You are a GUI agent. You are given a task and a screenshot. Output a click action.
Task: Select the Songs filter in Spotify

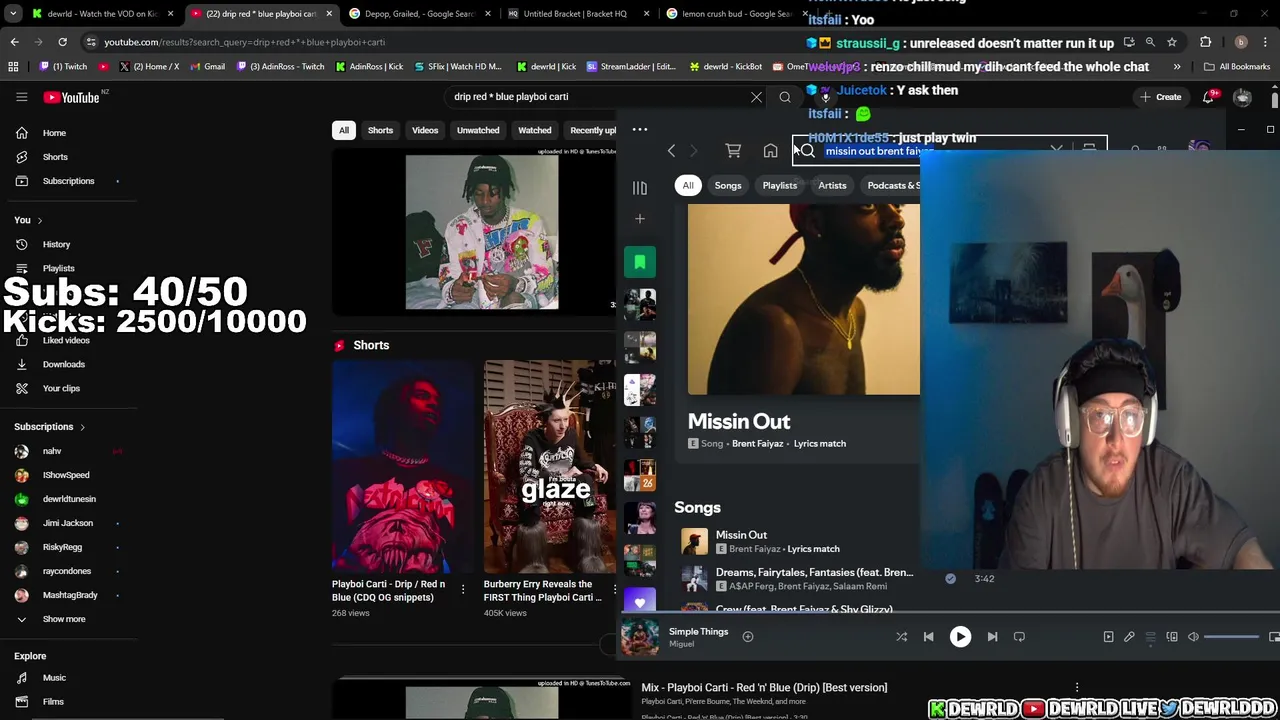click(728, 185)
